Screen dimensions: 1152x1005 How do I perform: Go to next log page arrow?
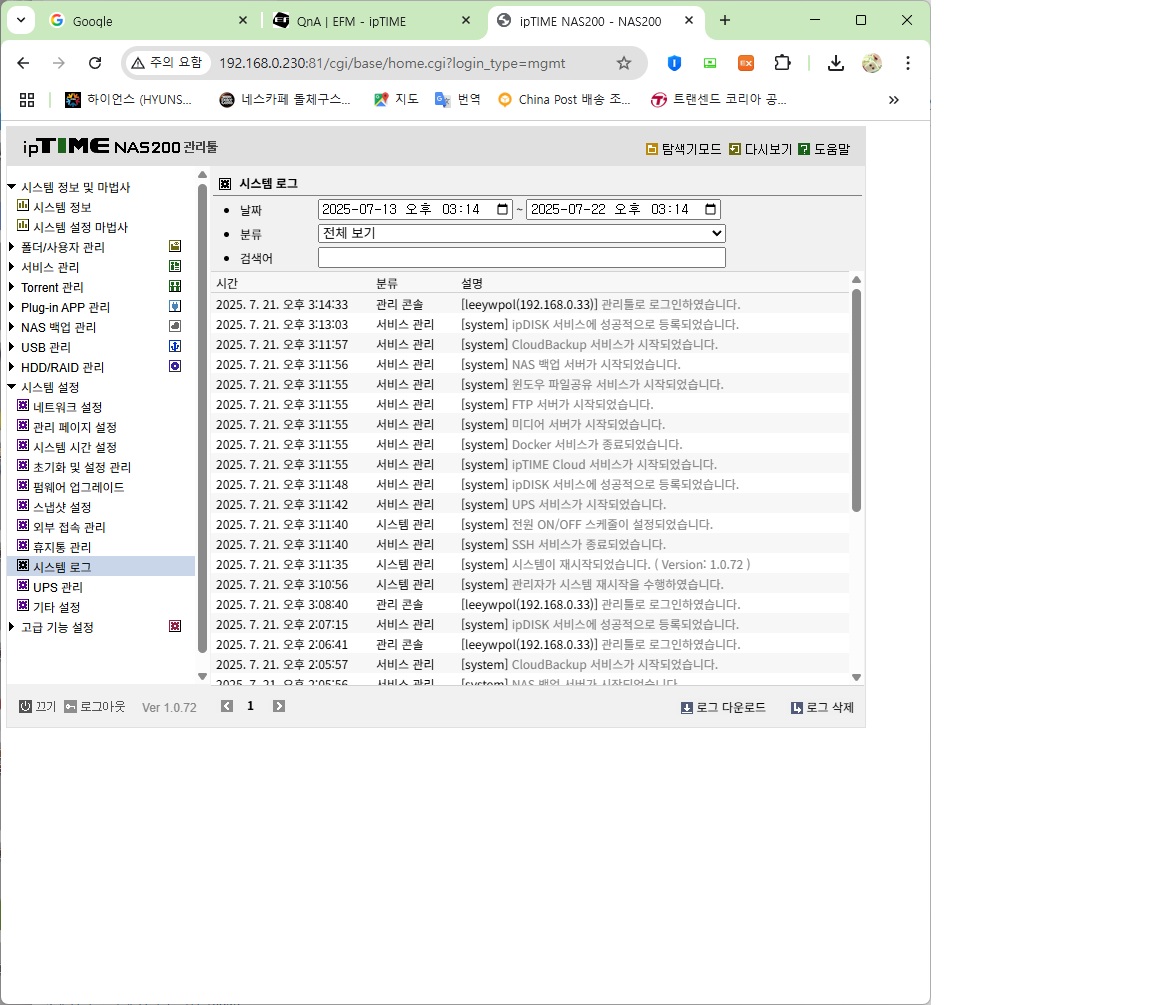[278, 706]
